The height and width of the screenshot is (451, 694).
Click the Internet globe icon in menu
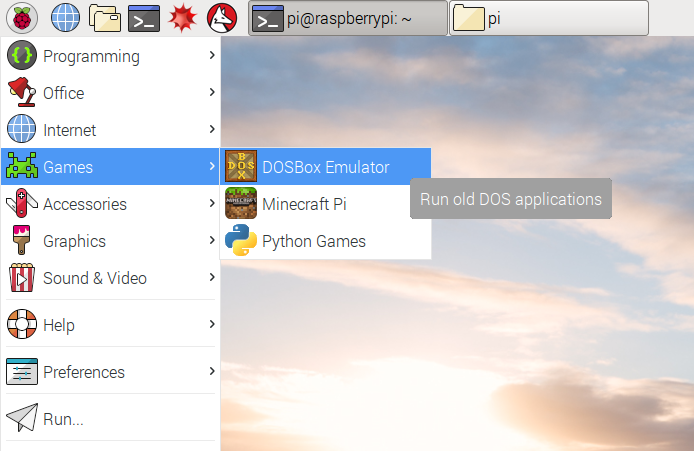[x=22, y=129]
